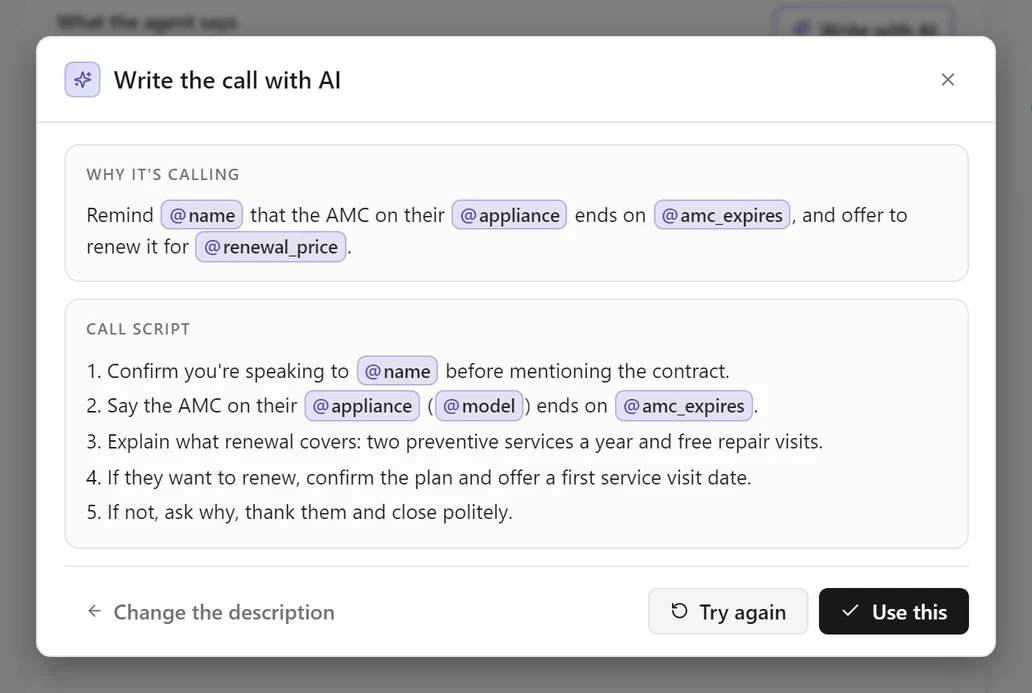
Task: Click step 3 'Explain what renewal covers' text
Action: pos(455,442)
